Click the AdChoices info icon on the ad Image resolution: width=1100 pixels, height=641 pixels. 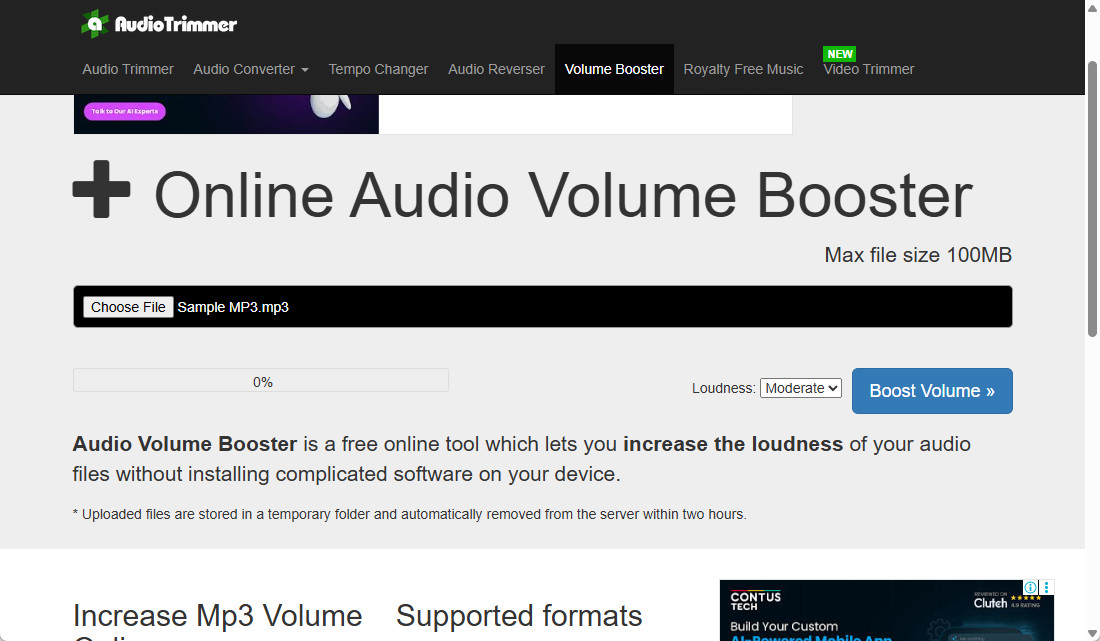1030,587
